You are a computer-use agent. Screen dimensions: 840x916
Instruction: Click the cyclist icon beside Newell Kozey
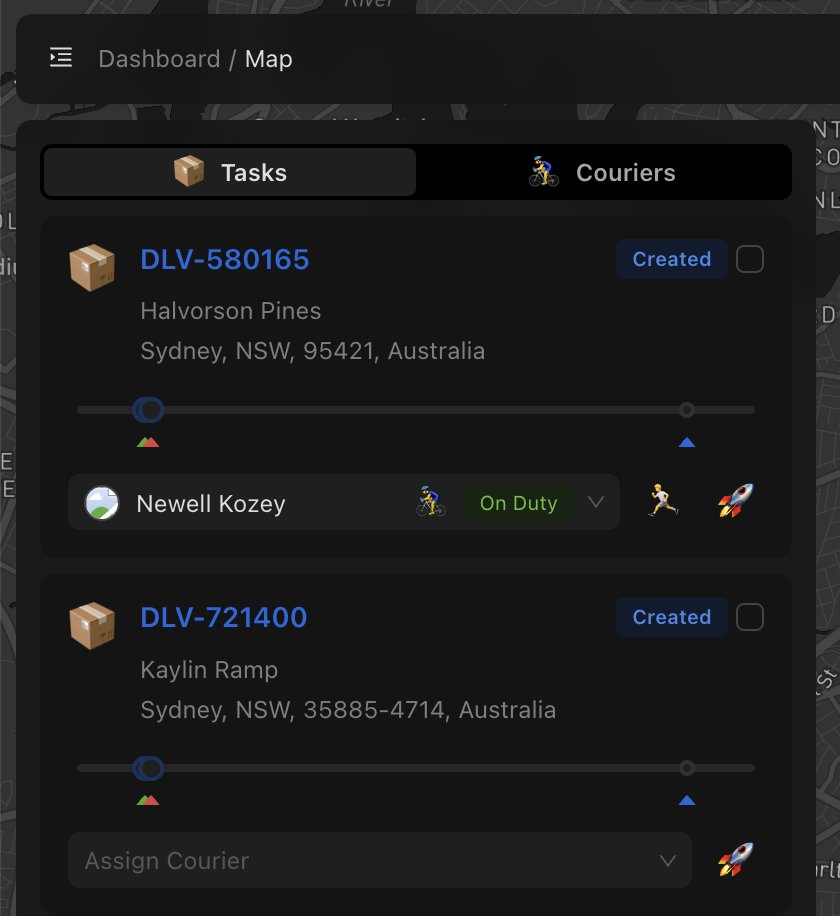pos(430,502)
